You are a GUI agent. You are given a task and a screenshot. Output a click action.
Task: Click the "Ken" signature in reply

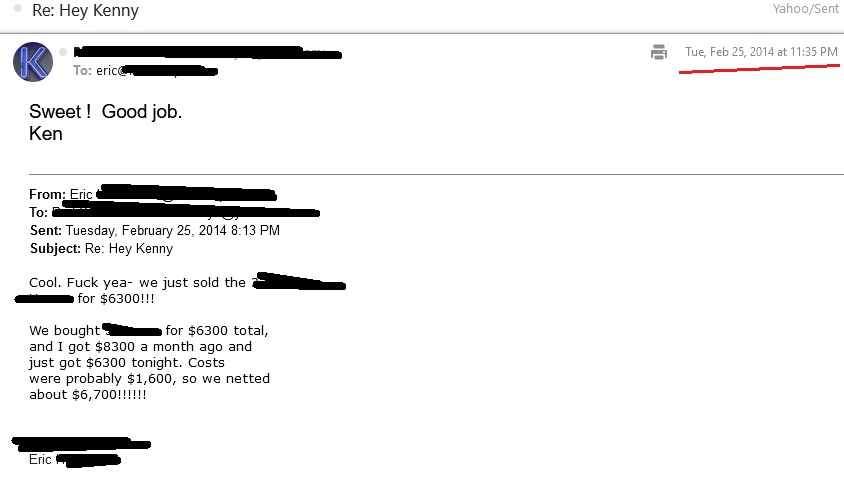[x=46, y=133]
